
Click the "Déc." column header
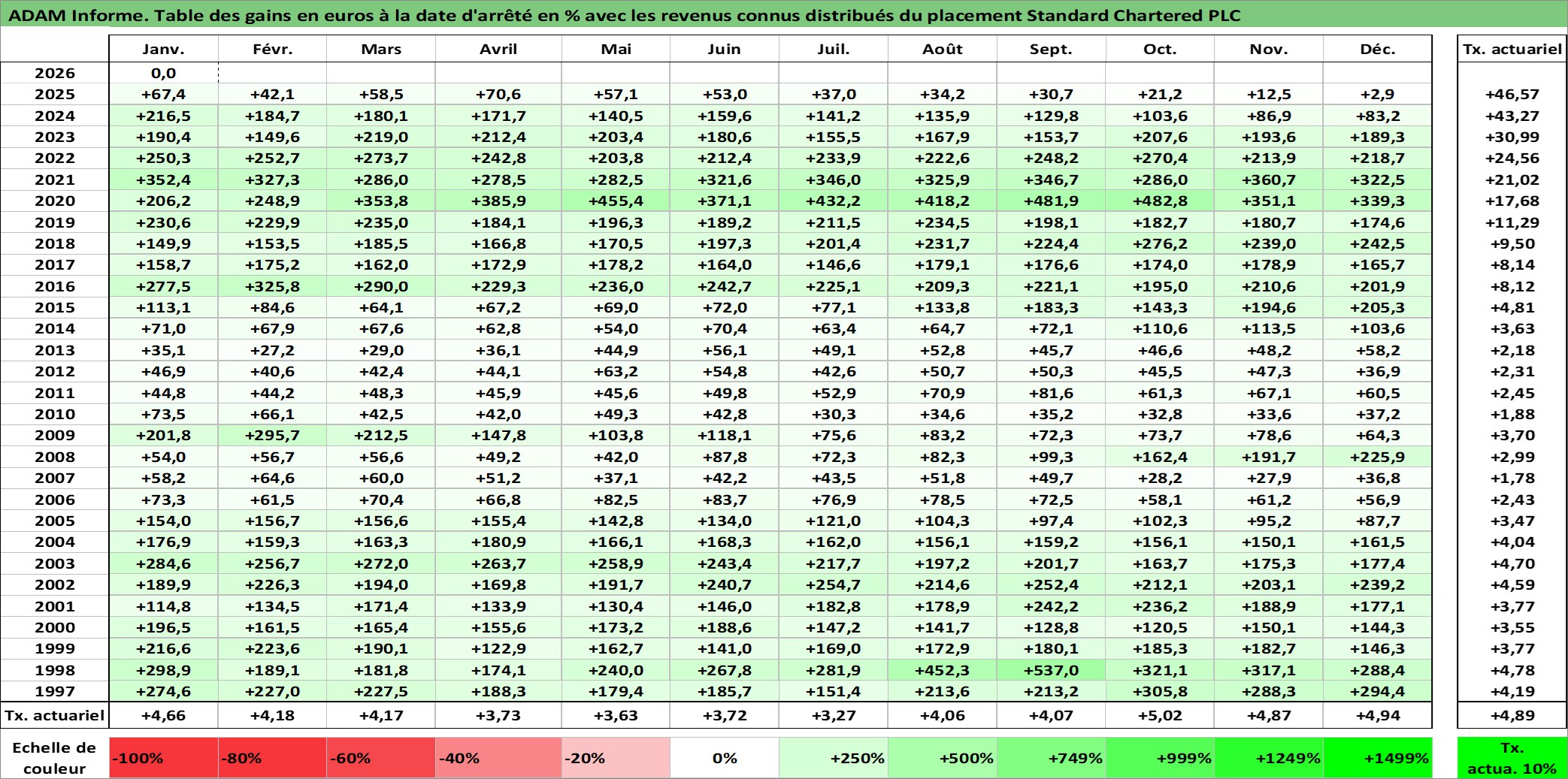[x=1378, y=49]
